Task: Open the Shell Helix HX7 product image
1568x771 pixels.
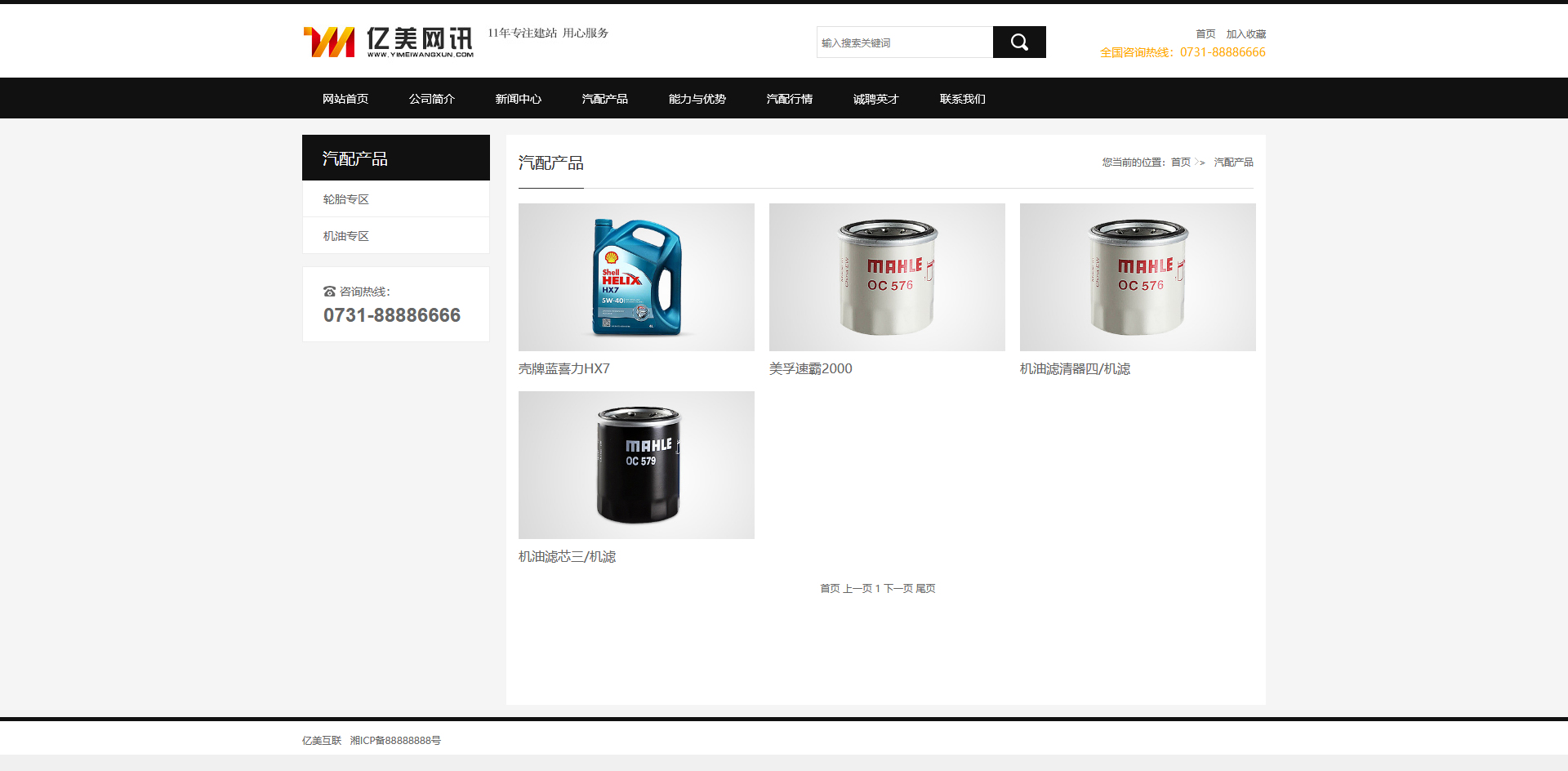Action: pos(636,277)
